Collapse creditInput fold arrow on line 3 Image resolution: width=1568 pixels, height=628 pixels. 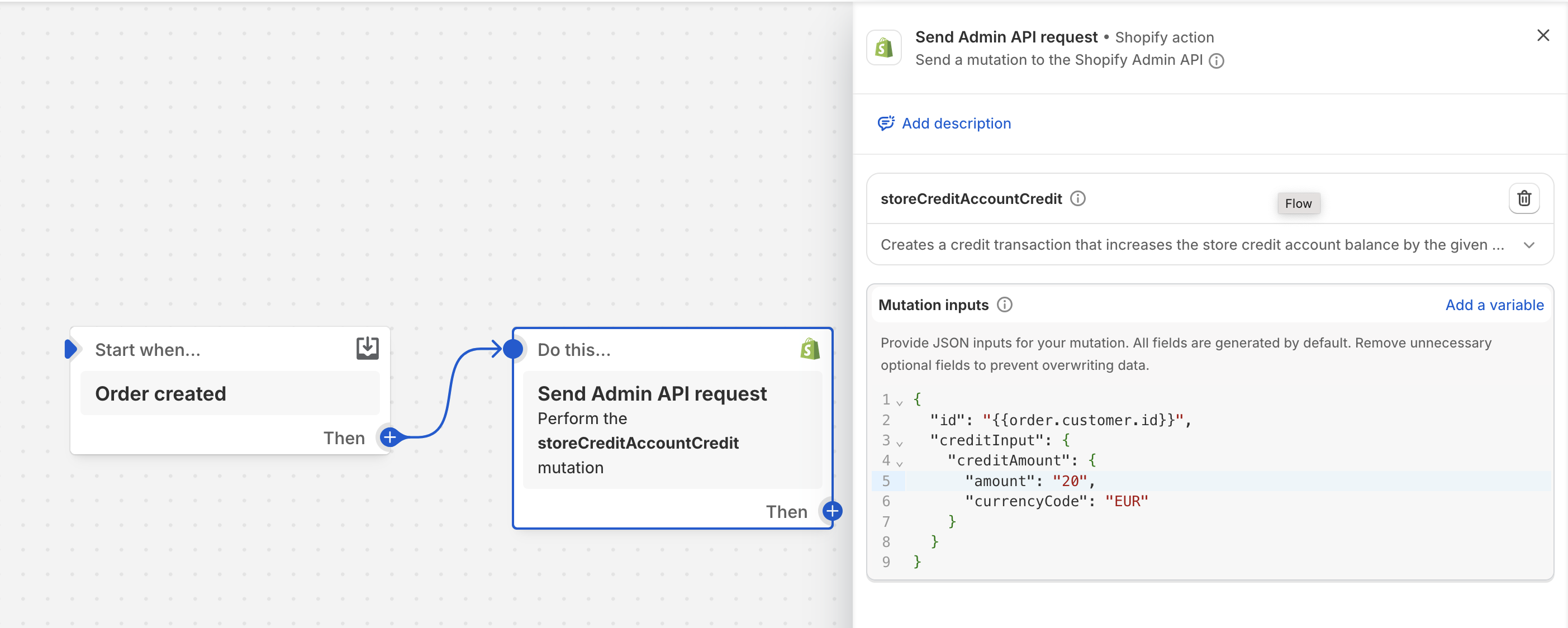[x=899, y=443]
